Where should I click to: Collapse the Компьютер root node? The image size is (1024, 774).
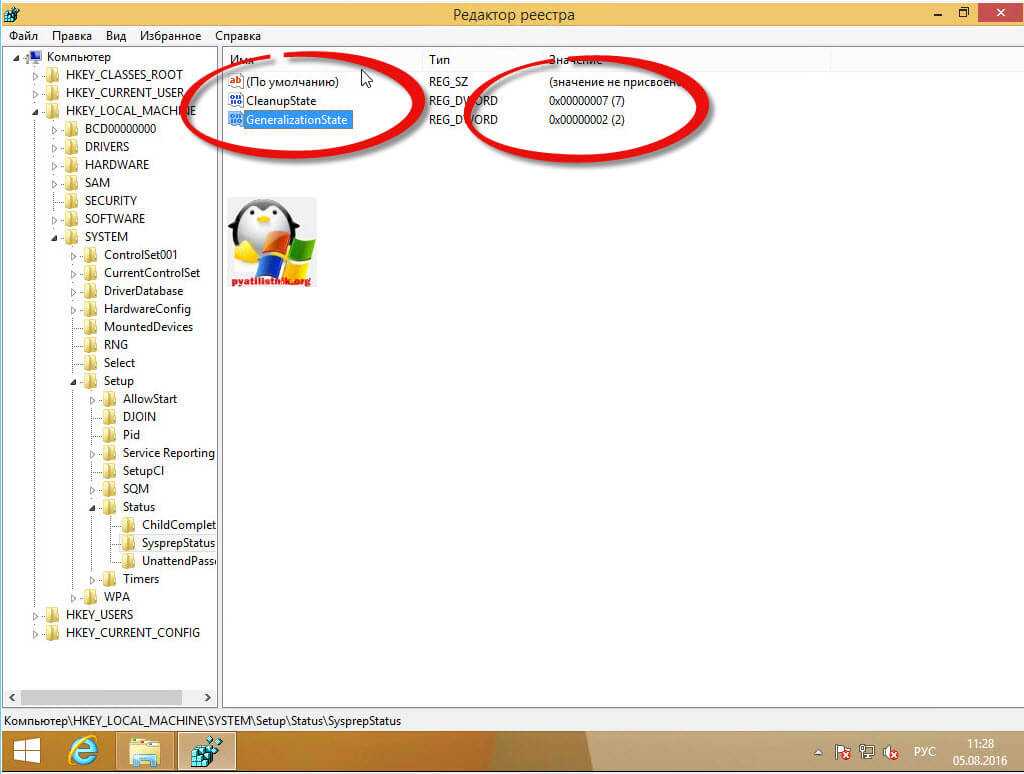tap(16, 58)
